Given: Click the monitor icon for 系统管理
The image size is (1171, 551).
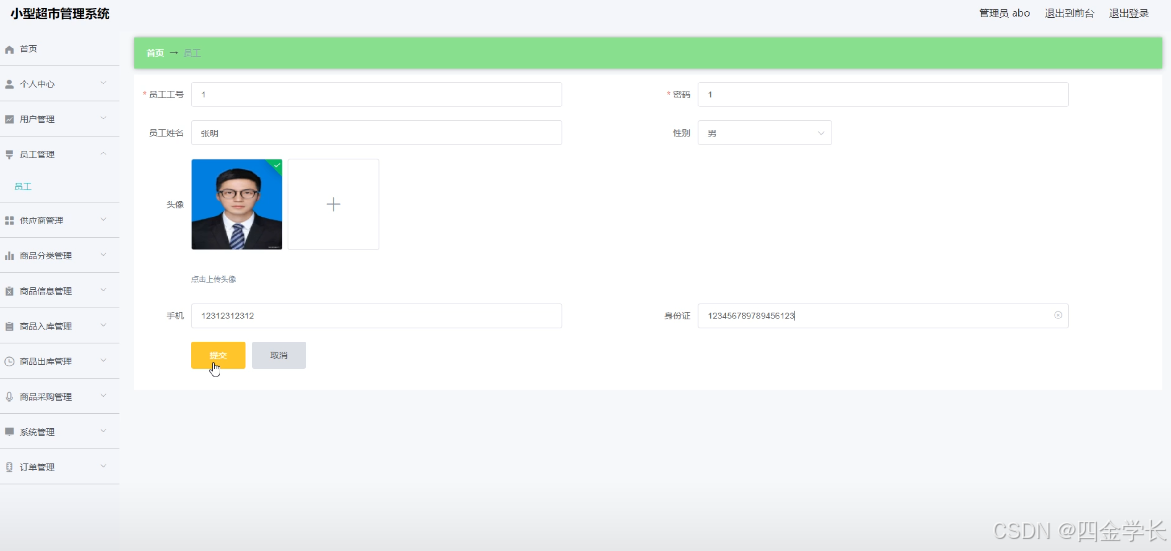Looking at the screenshot, I should pyautogui.click(x=10, y=432).
